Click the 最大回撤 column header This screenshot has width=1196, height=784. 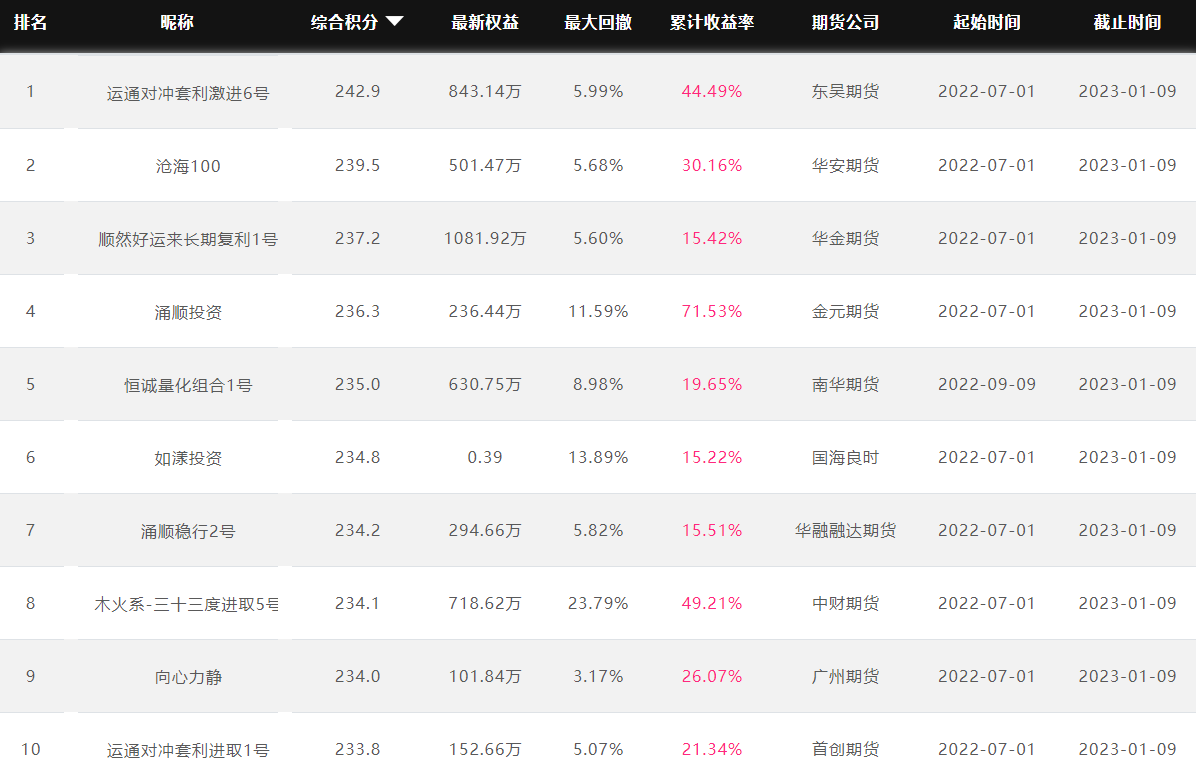click(598, 22)
